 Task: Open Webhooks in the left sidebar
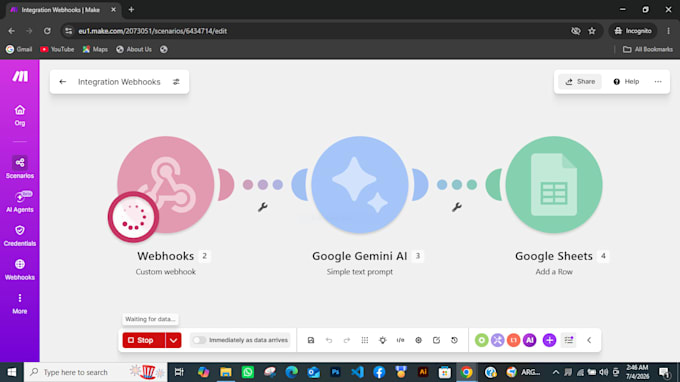(x=20, y=269)
